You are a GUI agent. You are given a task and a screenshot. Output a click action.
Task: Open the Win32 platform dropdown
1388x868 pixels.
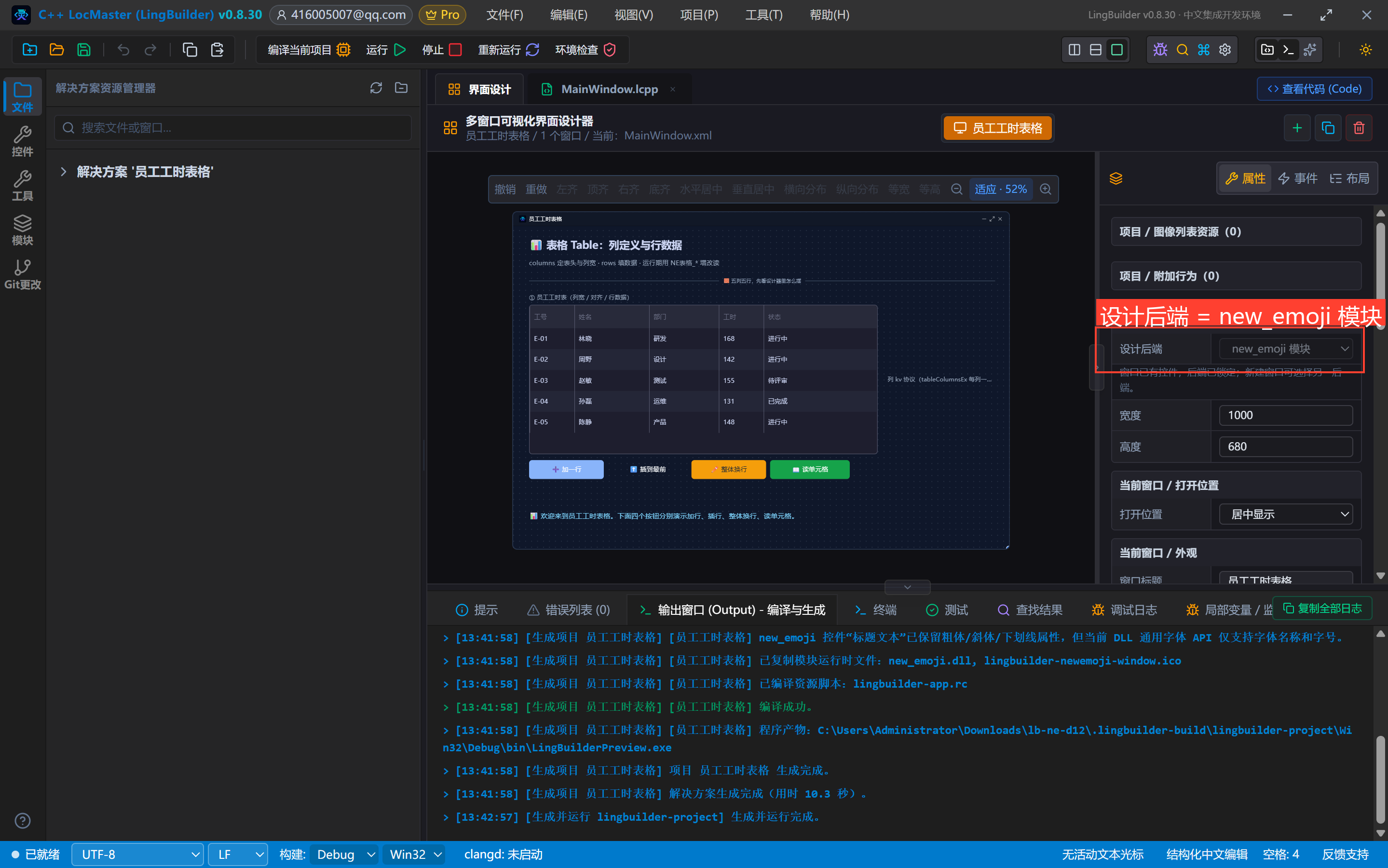[414, 855]
